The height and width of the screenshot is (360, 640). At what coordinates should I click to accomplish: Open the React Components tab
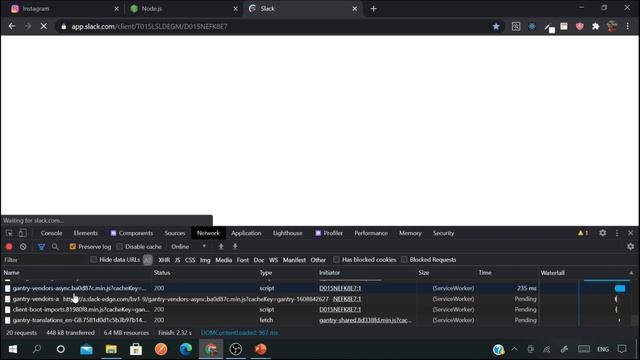tap(132, 233)
